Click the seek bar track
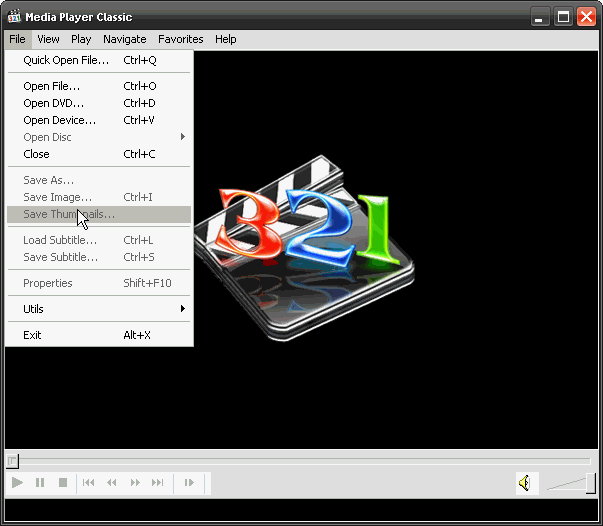Image resolution: width=603 pixels, height=526 pixels. point(304,461)
